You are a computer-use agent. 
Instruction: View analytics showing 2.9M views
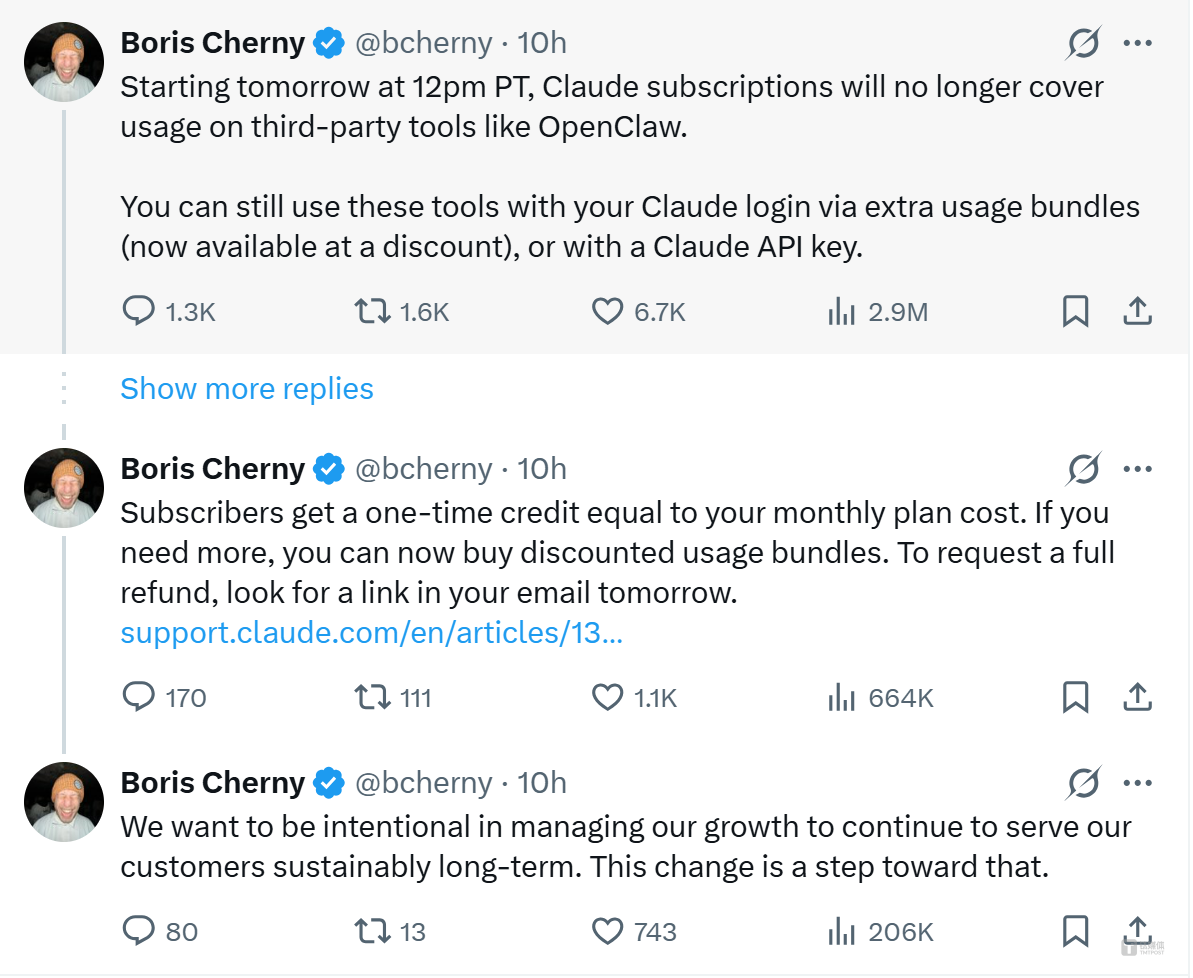(842, 312)
